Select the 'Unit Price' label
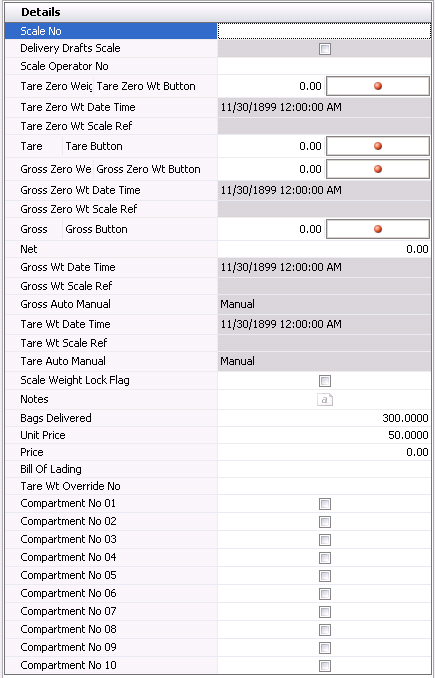The width and height of the screenshot is (435, 678). point(43,435)
